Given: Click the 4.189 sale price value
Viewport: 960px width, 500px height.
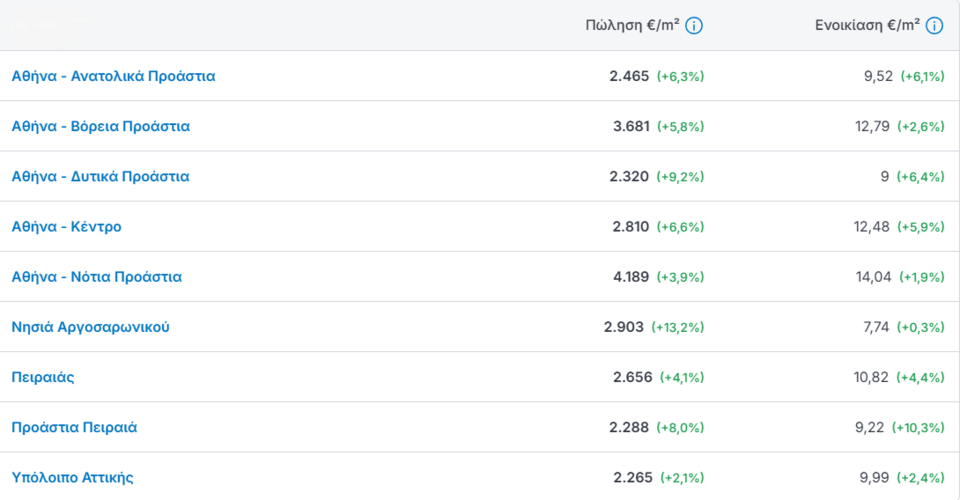Looking at the screenshot, I should [x=631, y=277].
